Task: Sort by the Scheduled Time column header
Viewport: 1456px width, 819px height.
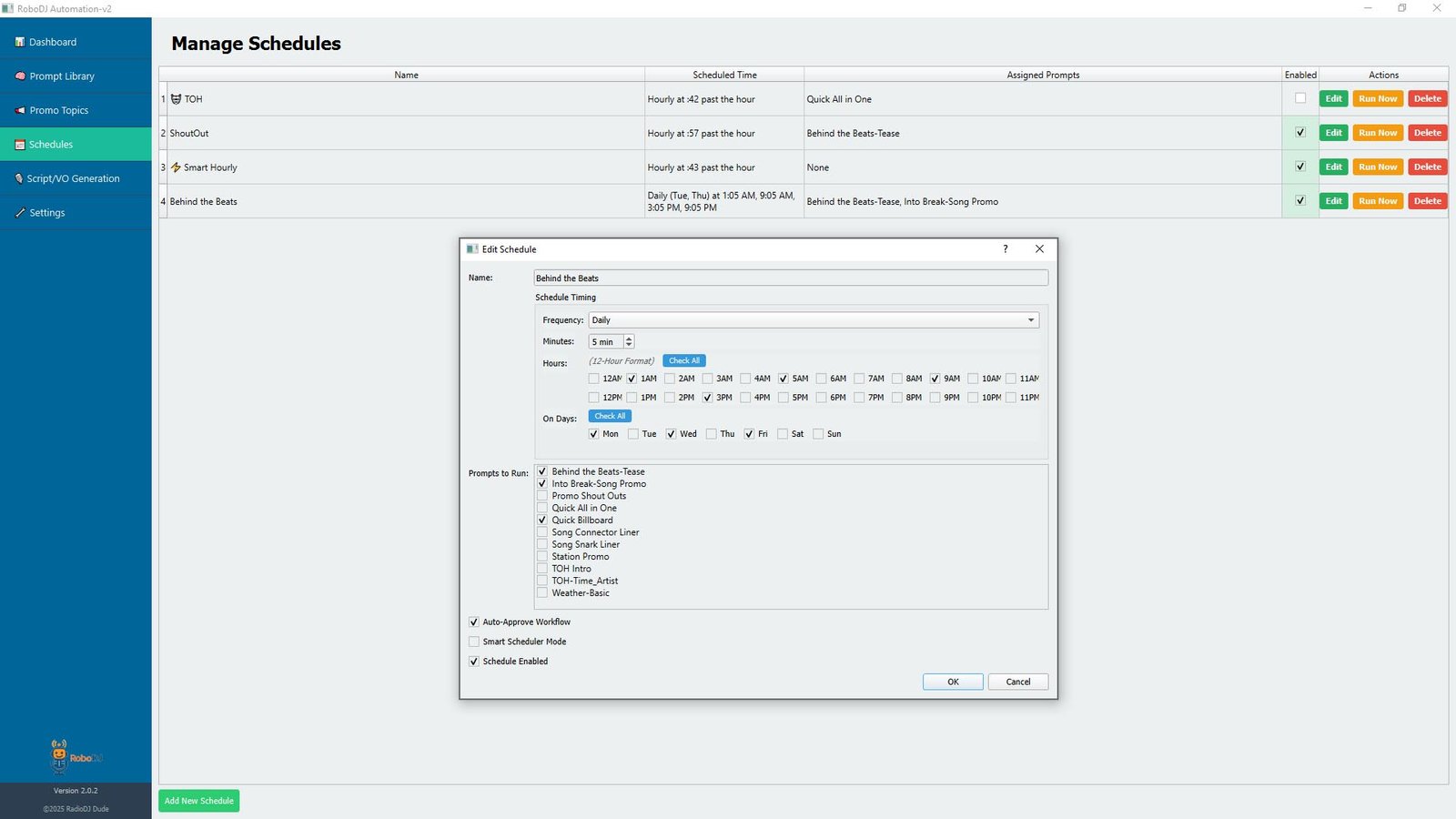Action: [x=724, y=75]
